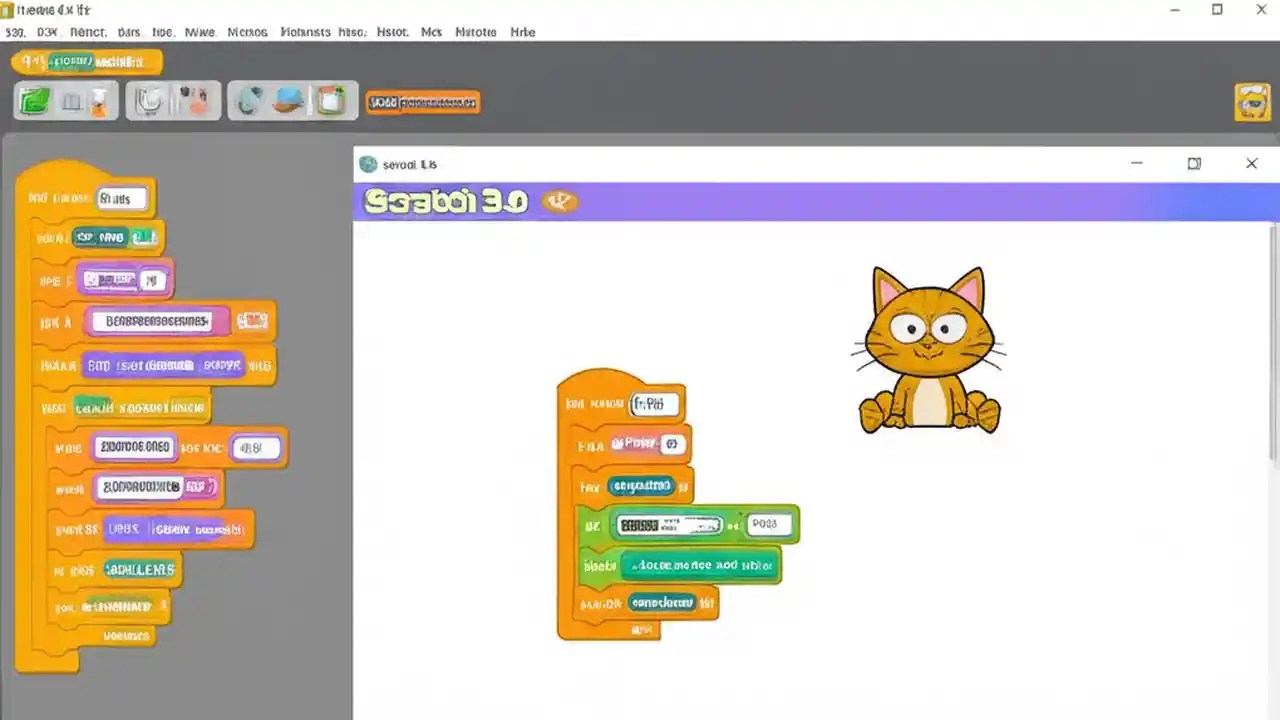Image resolution: width=1280 pixels, height=720 pixels.
Task: Toggle the green checkbox on the second palette block
Action: [x=144, y=237]
